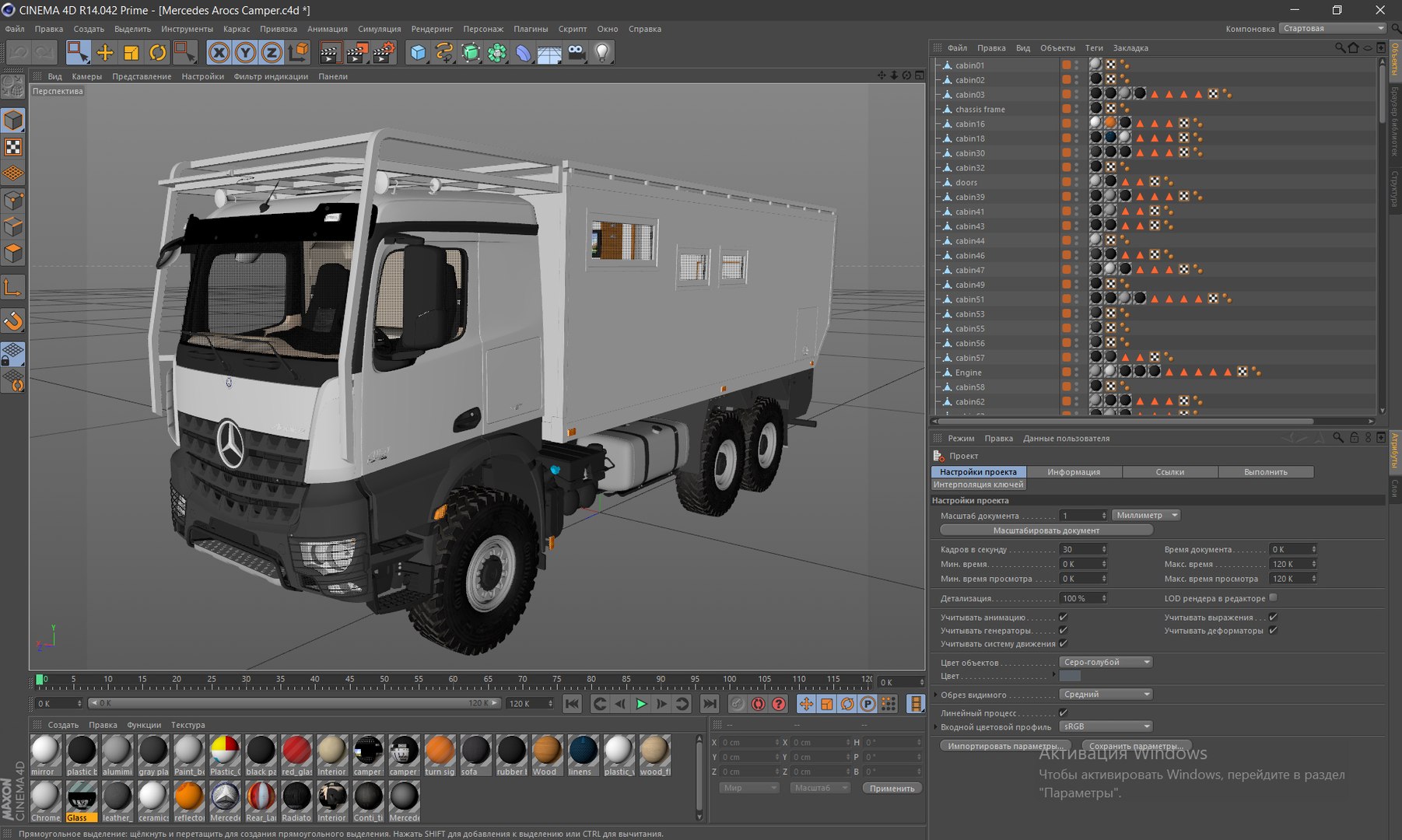
Task: Open the spline pen tool
Action: pyautogui.click(x=444, y=52)
